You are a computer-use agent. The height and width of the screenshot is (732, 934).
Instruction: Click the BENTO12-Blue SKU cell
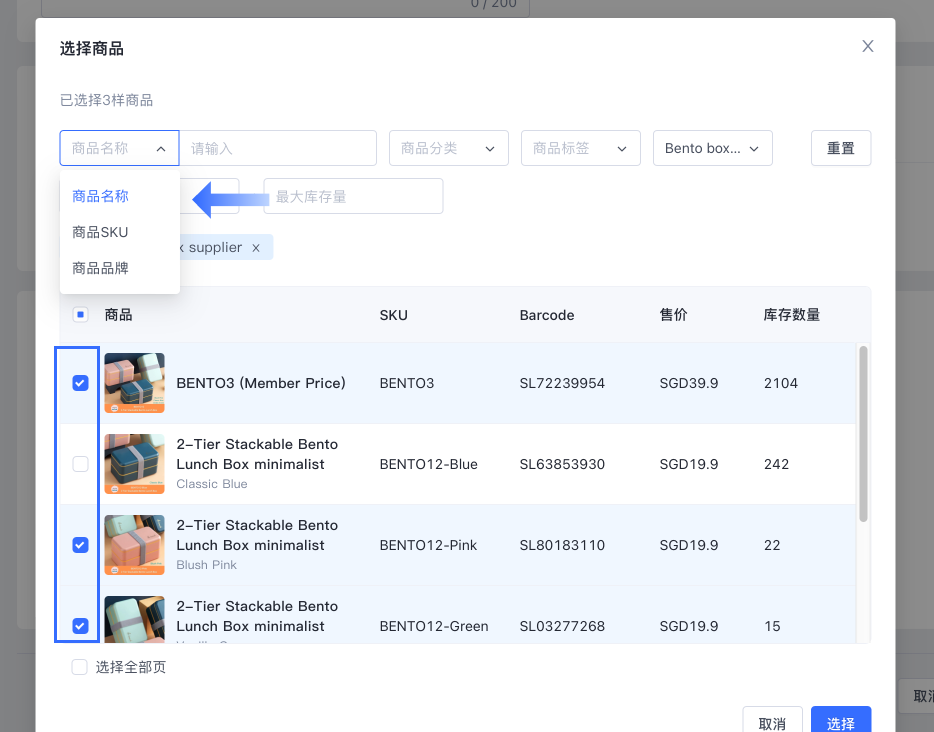pos(429,464)
